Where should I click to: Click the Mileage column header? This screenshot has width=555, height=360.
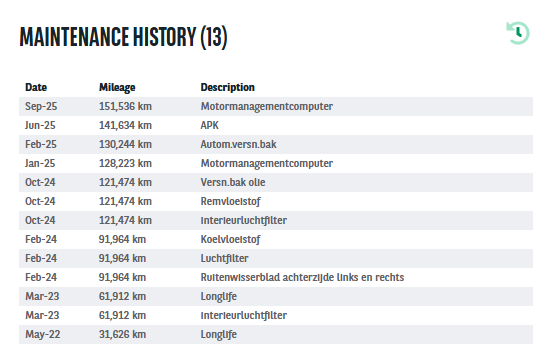point(117,87)
